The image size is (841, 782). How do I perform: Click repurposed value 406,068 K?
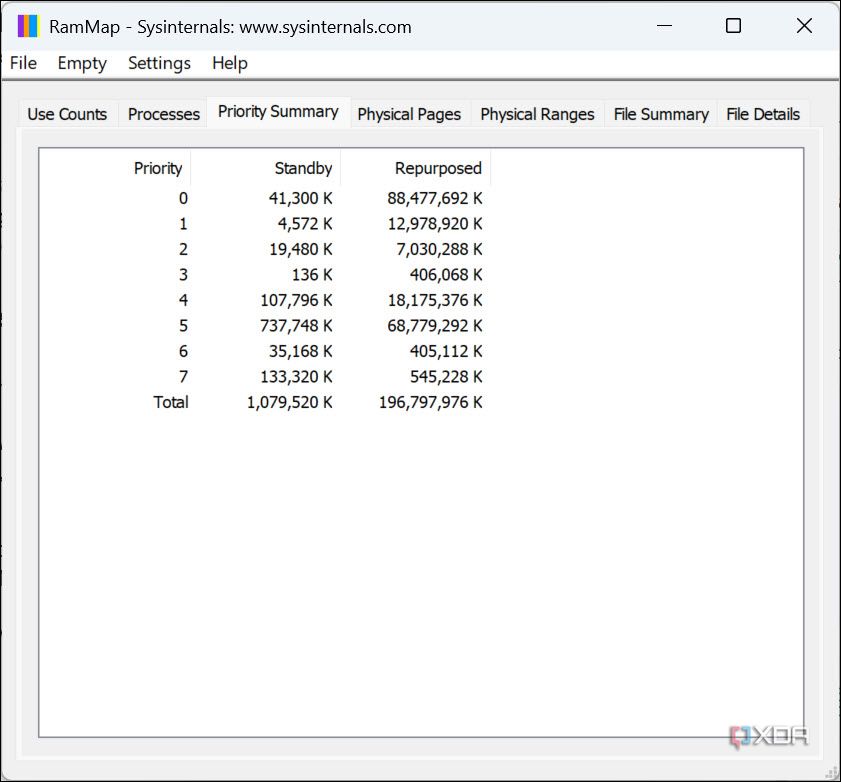tap(446, 275)
